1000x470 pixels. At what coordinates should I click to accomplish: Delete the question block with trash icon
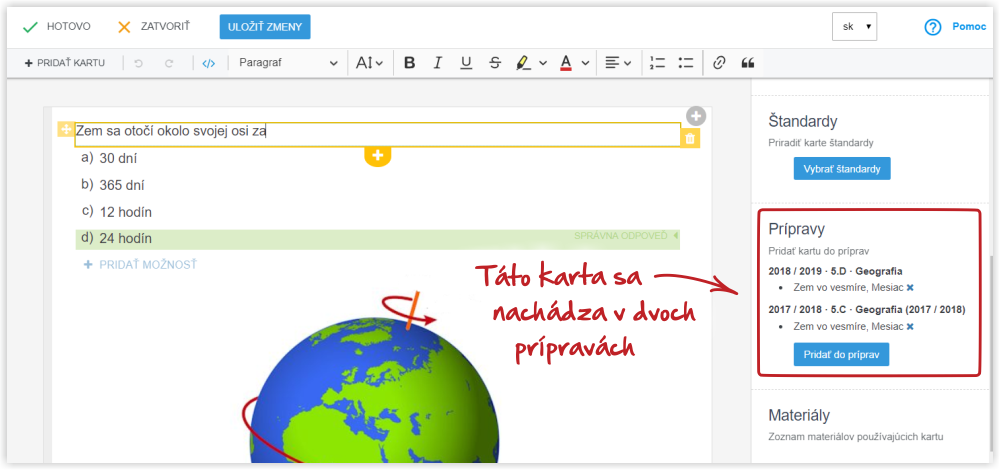click(x=690, y=138)
